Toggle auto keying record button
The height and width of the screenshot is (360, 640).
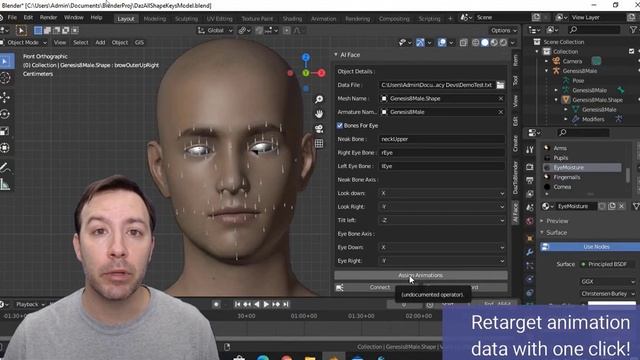(216, 304)
